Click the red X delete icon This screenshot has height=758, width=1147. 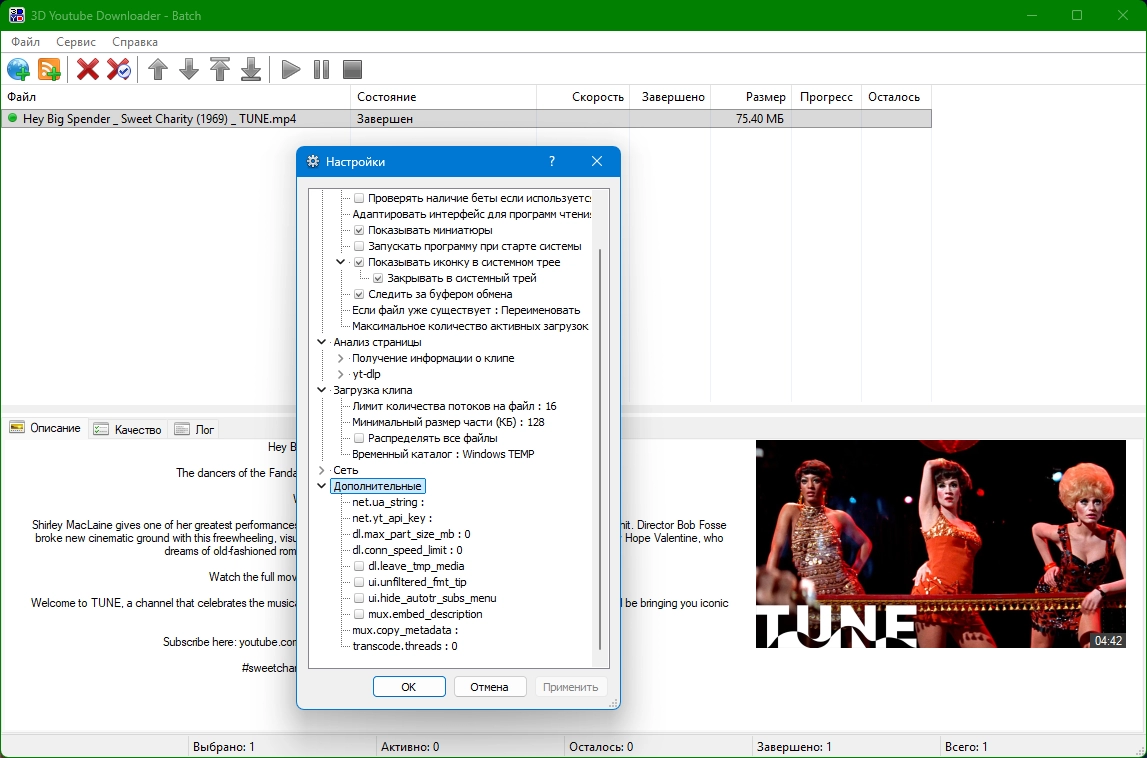coord(88,69)
